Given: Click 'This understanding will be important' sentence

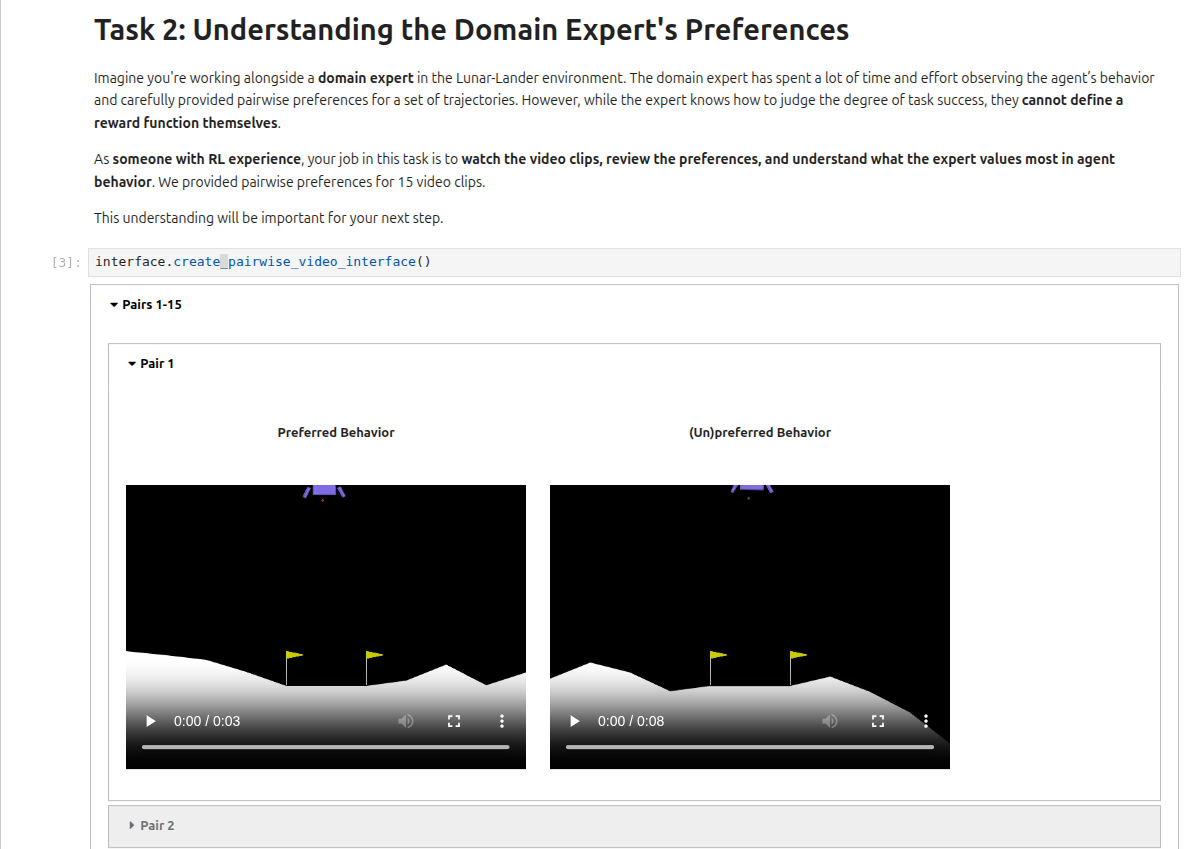Looking at the screenshot, I should [x=268, y=218].
